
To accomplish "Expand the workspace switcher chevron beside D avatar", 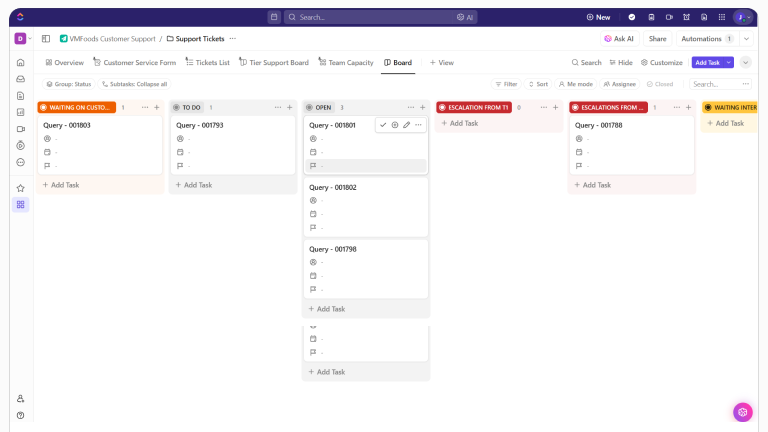I will [x=31, y=38].
